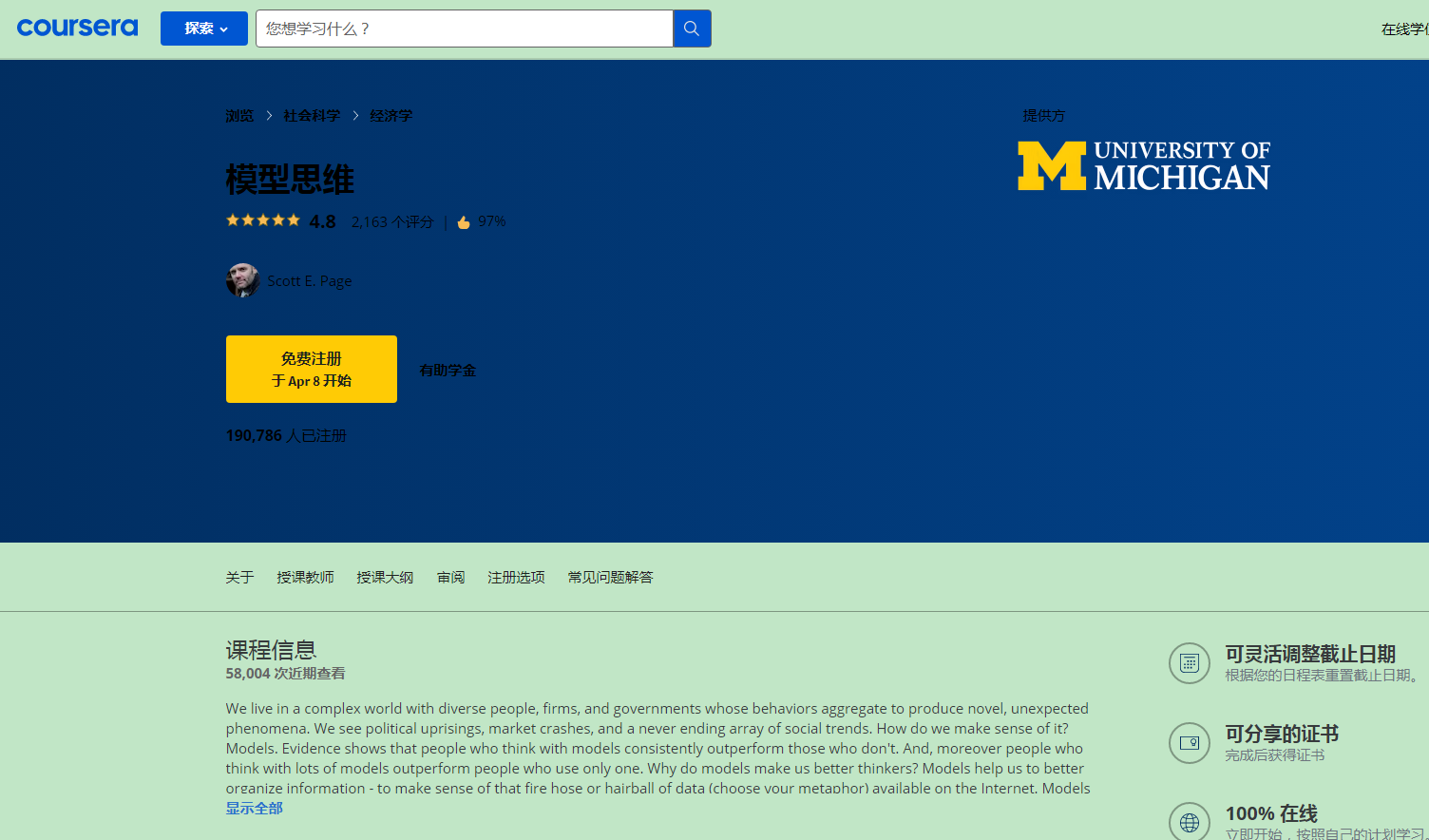Expand description with 显示全部 link
This screenshot has width=1429, height=840.
(x=255, y=809)
